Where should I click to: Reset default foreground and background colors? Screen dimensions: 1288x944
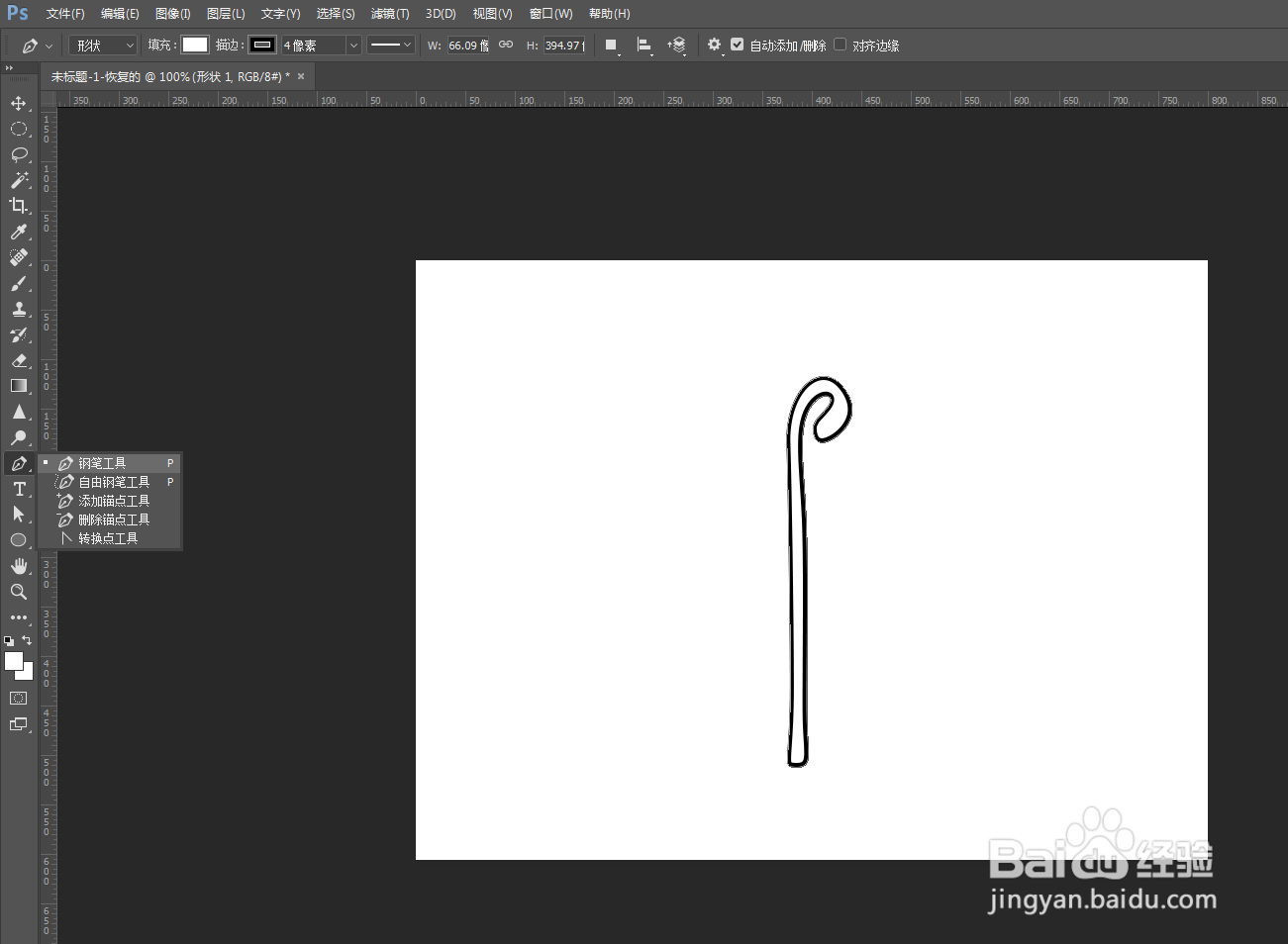9,641
